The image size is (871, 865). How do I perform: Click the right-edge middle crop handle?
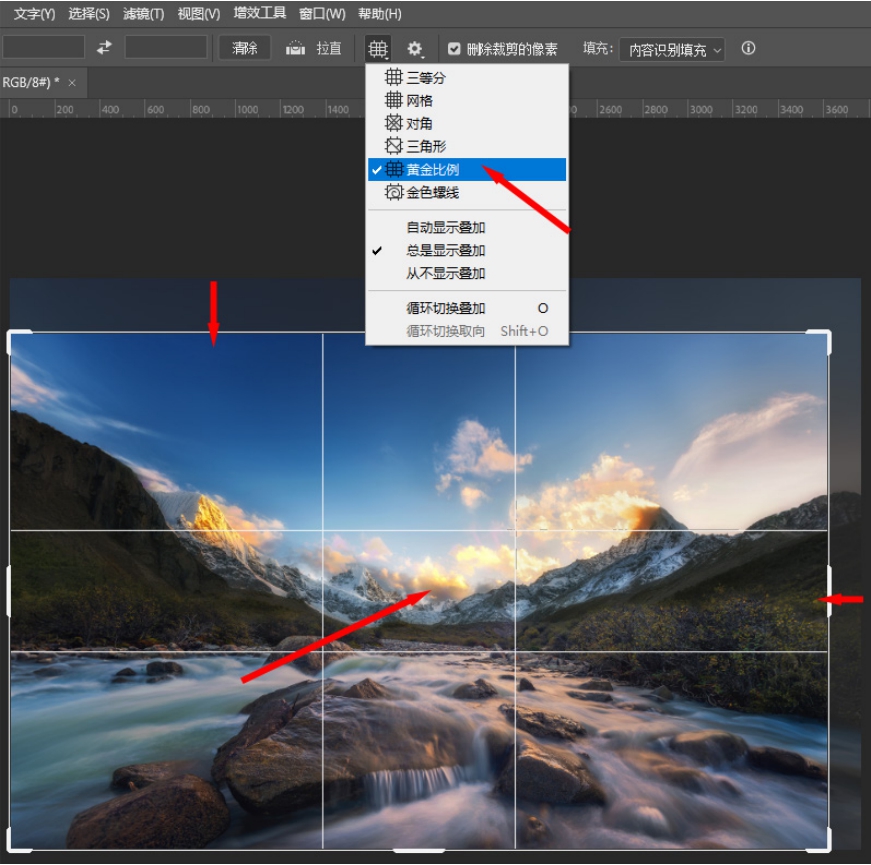tap(829, 591)
